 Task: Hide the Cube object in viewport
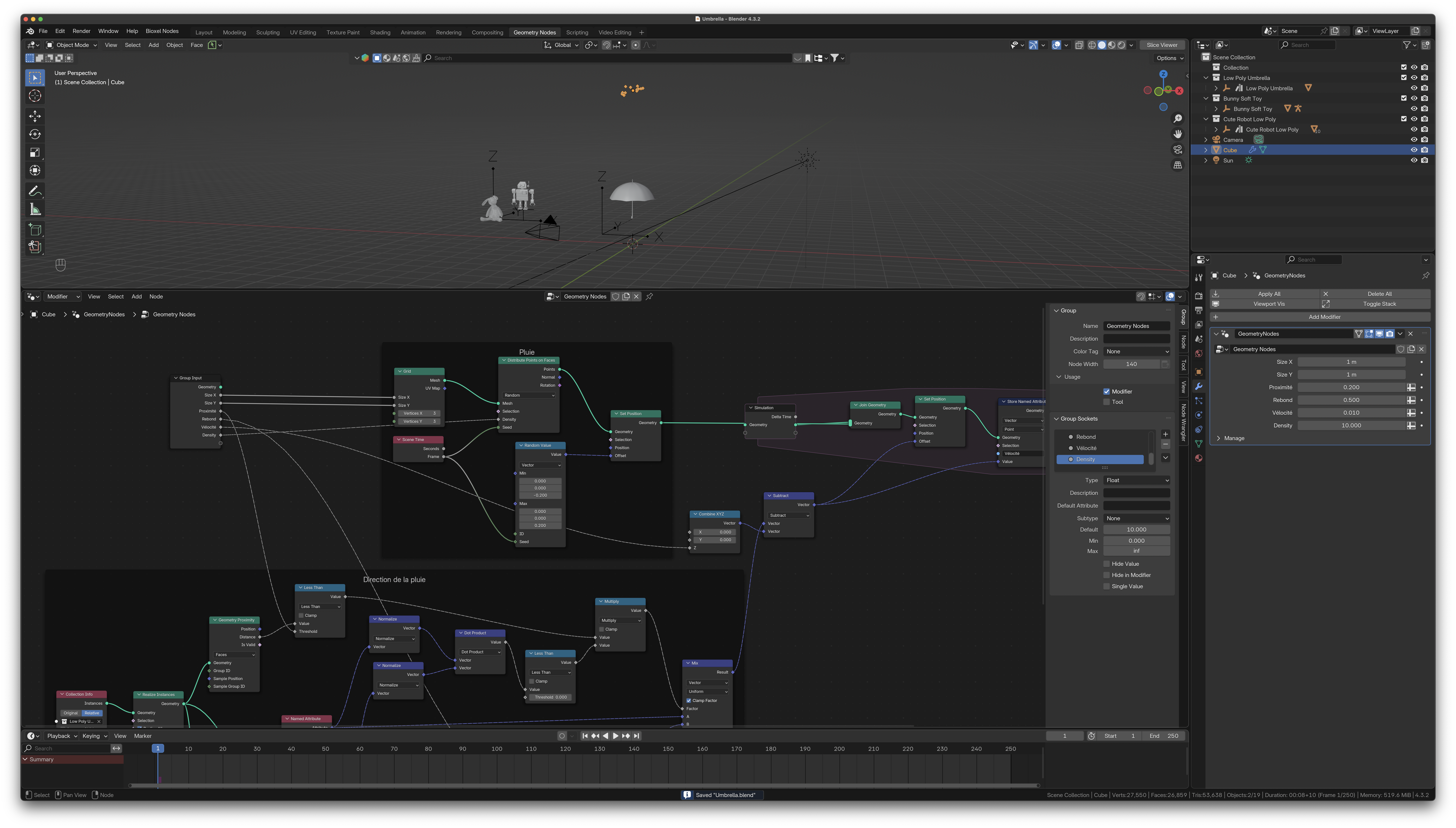tap(1414, 150)
